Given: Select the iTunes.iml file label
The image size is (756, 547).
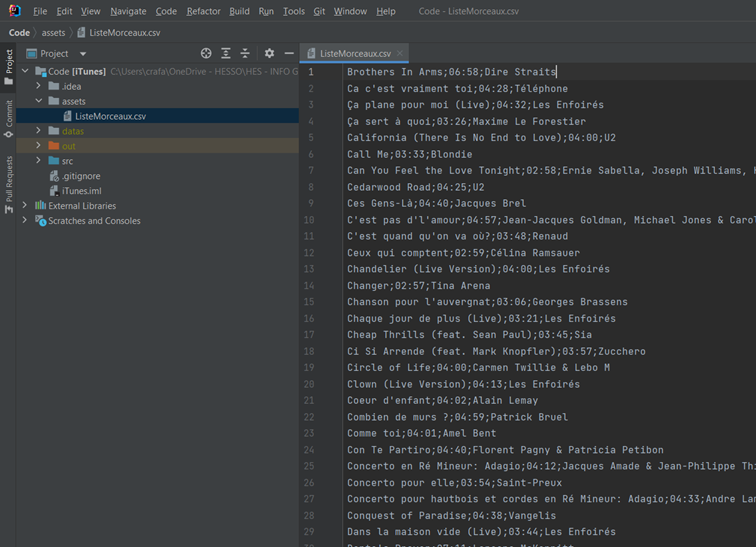Looking at the screenshot, I should coord(81,191).
